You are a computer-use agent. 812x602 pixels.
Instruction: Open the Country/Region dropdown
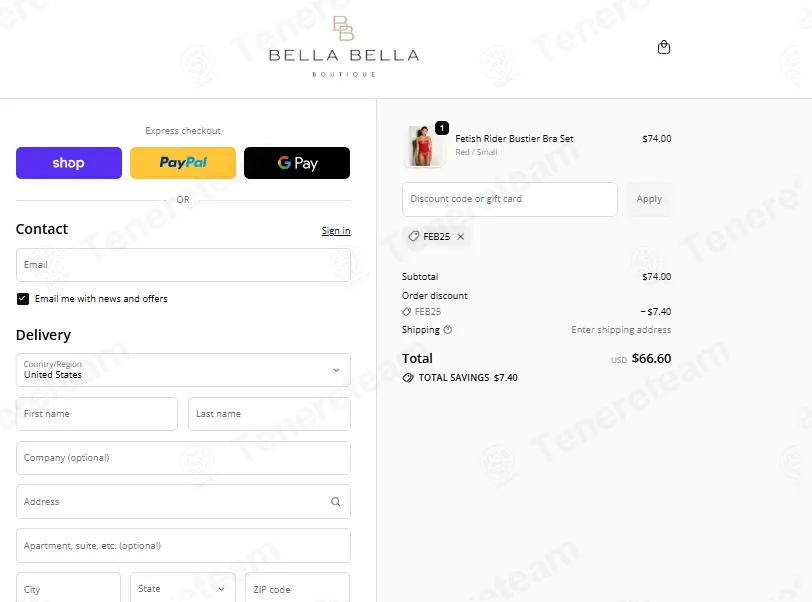[183, 370]
